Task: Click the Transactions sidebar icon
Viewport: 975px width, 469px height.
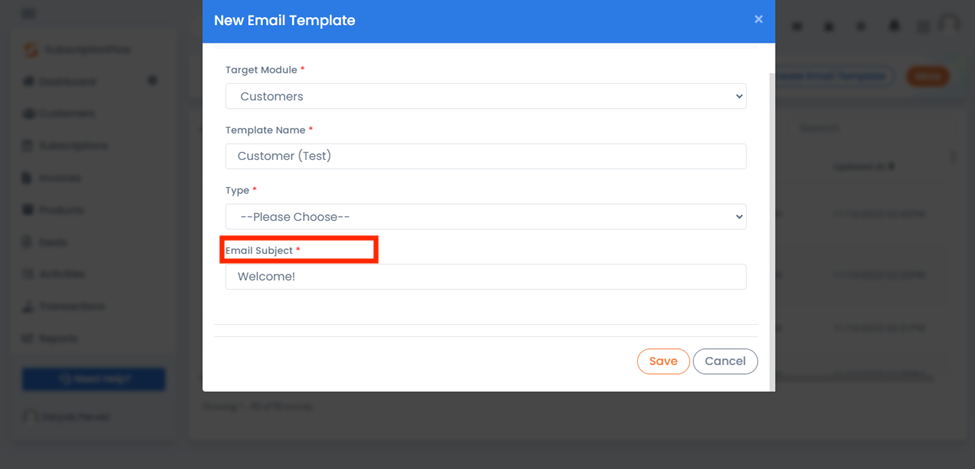Action: click(x=27, y=307)
